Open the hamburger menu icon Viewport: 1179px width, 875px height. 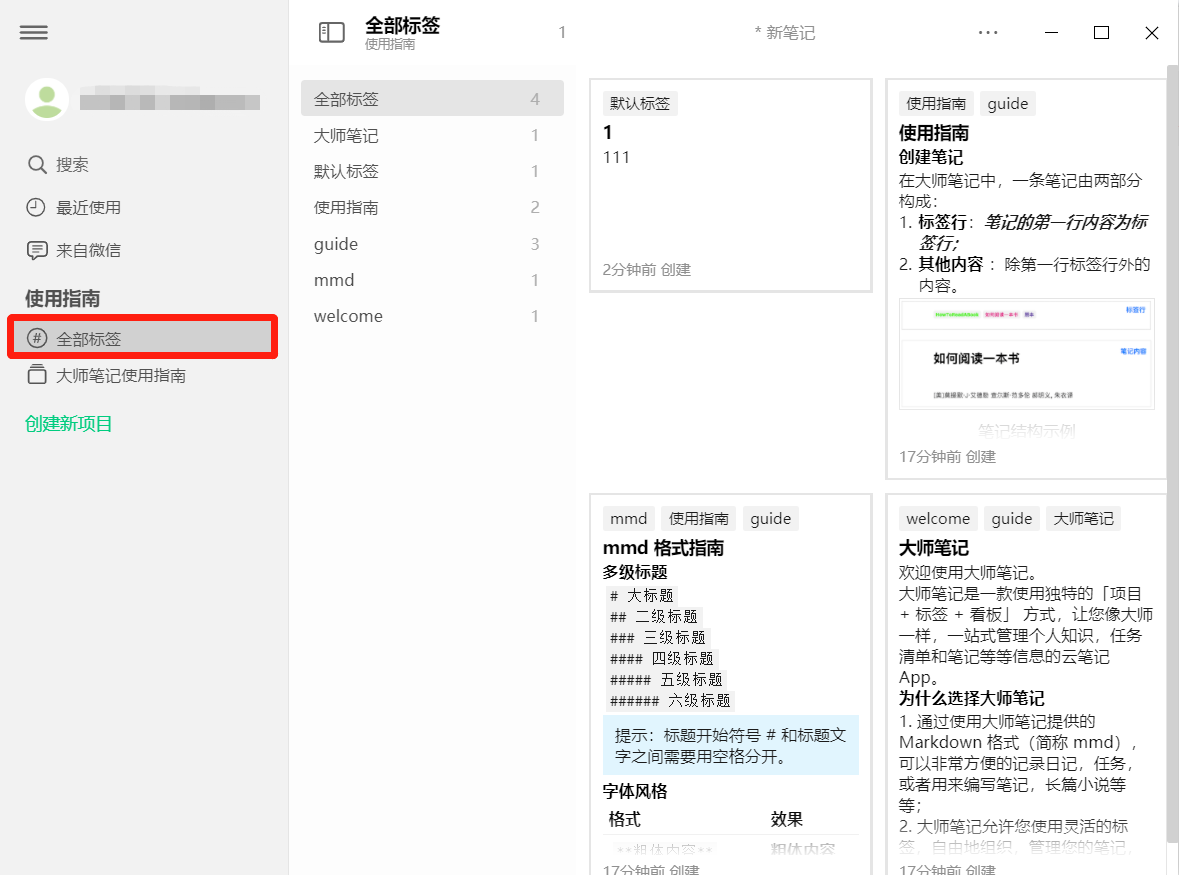tap(34, 32)
